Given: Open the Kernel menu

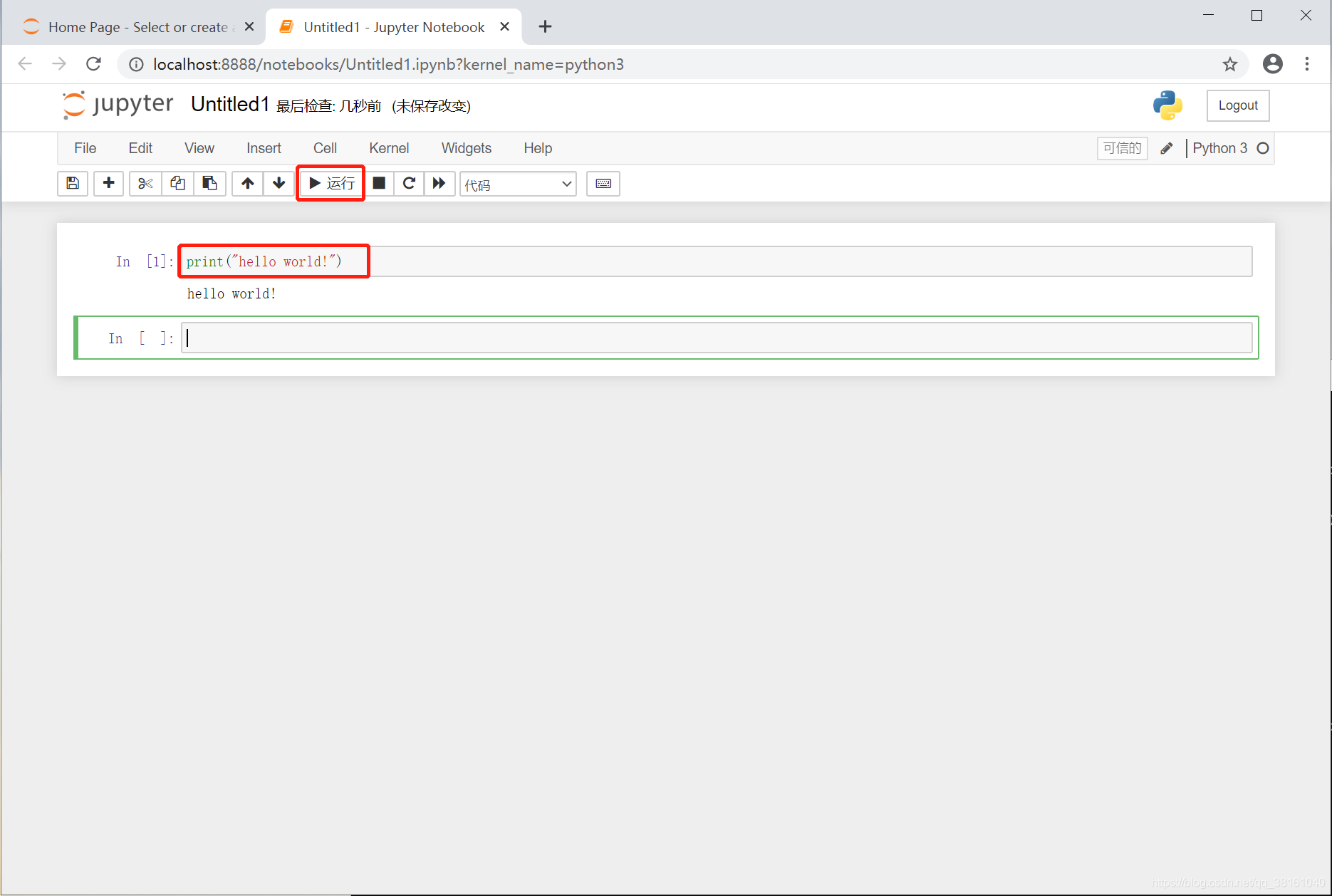Looking at the screenshot, I should click(x=389, y=148).
